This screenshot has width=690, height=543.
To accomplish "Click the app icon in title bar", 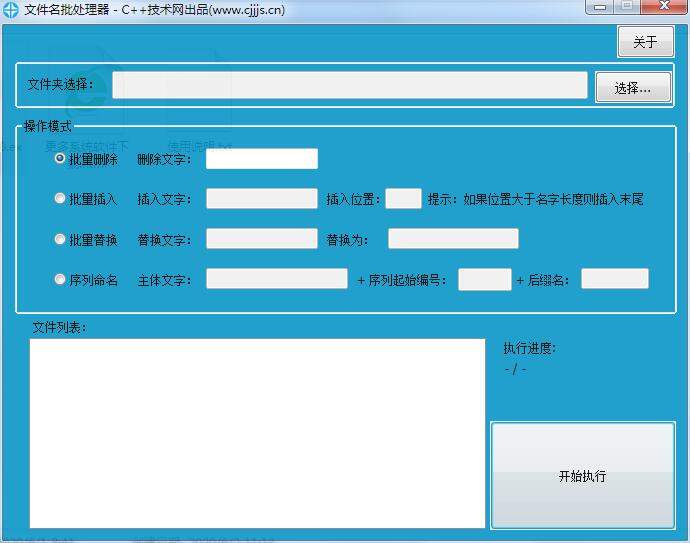I will pyautogui.click(x=11, y=10).
